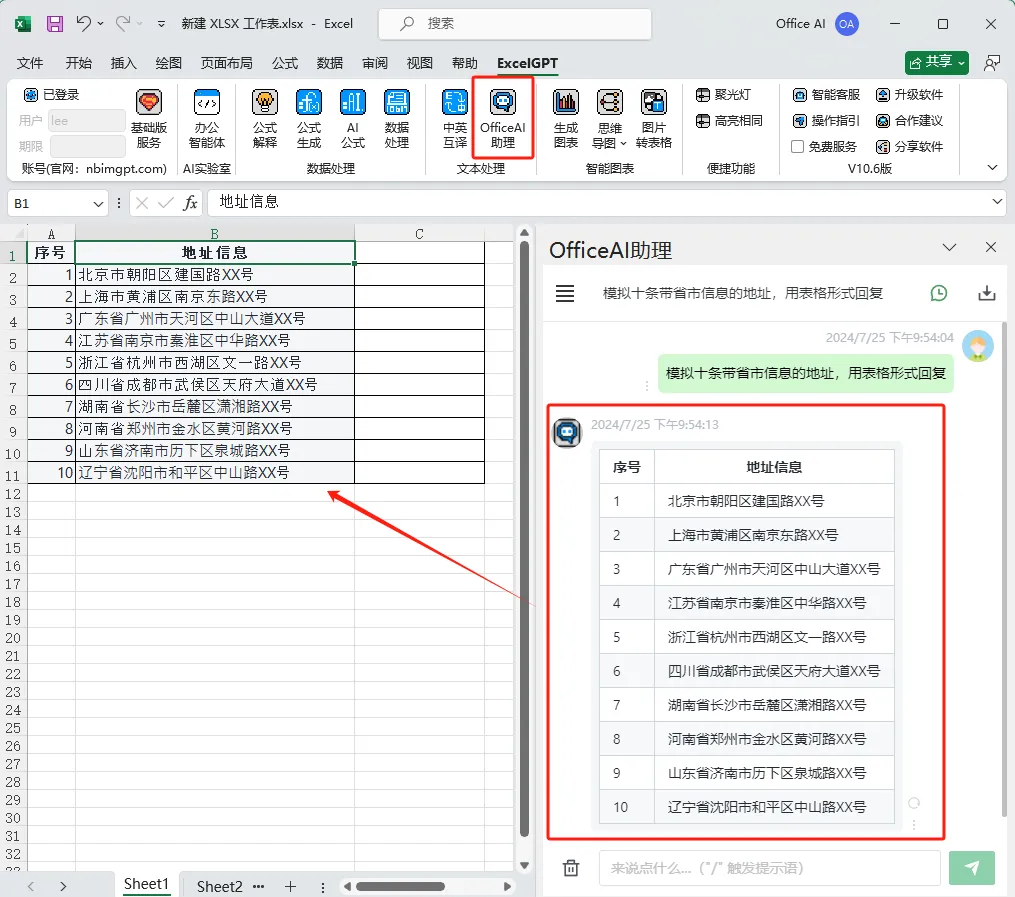Screen dimensions: 1015x897
Task: Expand the 思维导图 dropdown
Action: [x=623, y=144]
